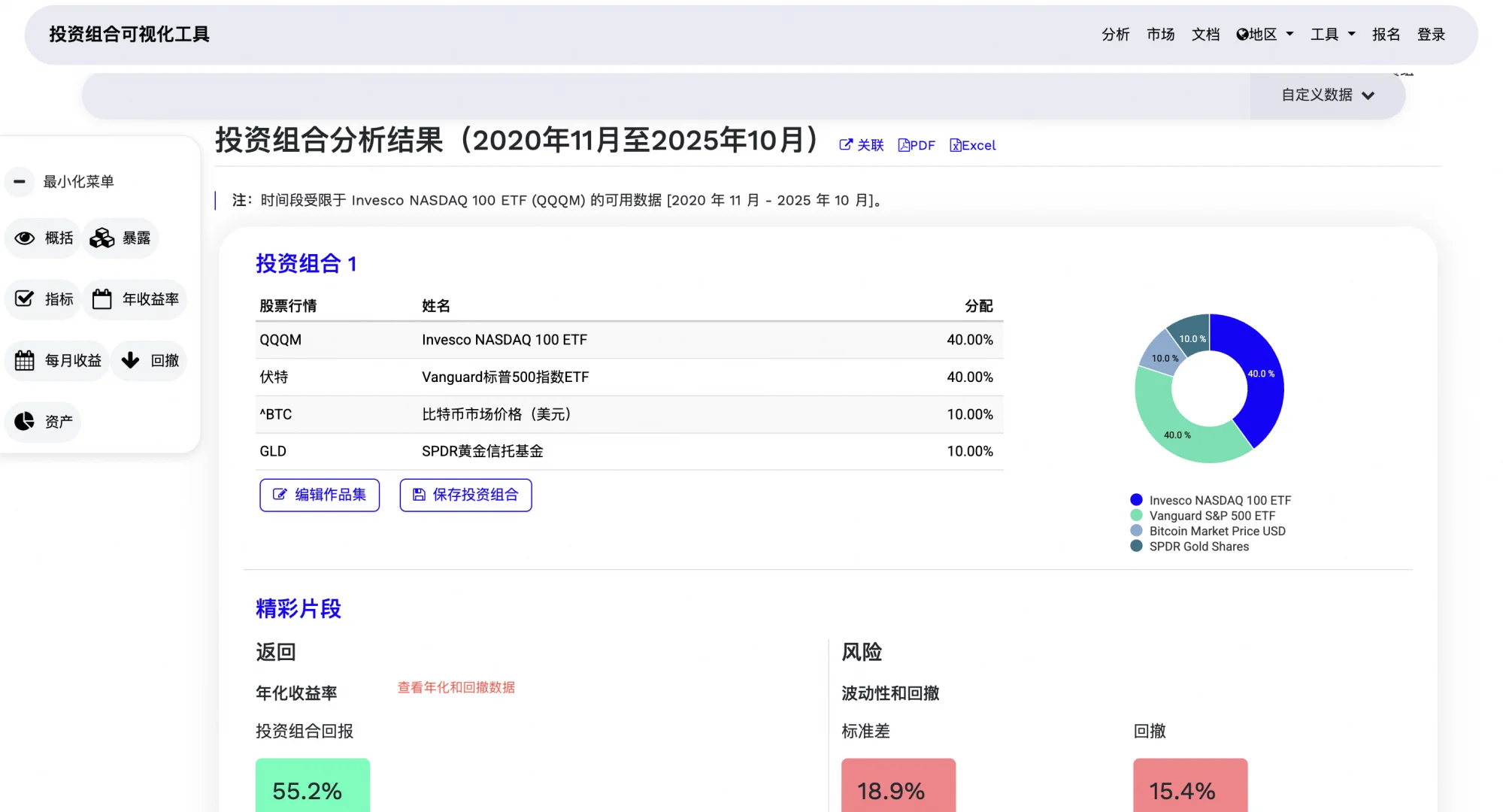Click the Excel export icon
Viewport: 1503px width, 812px height.
972,144
